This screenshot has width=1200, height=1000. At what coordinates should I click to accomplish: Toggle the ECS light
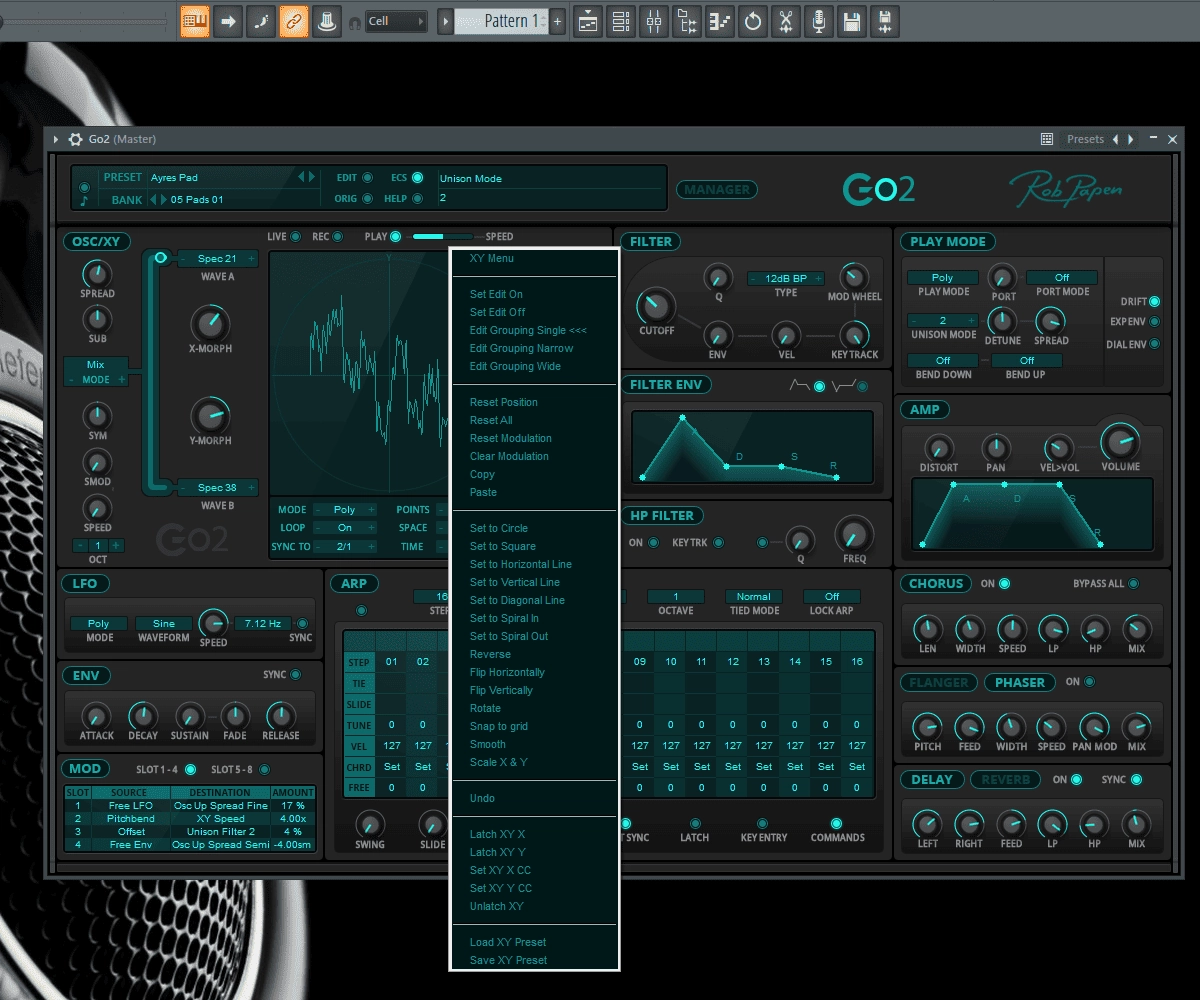tap(417, 178)
